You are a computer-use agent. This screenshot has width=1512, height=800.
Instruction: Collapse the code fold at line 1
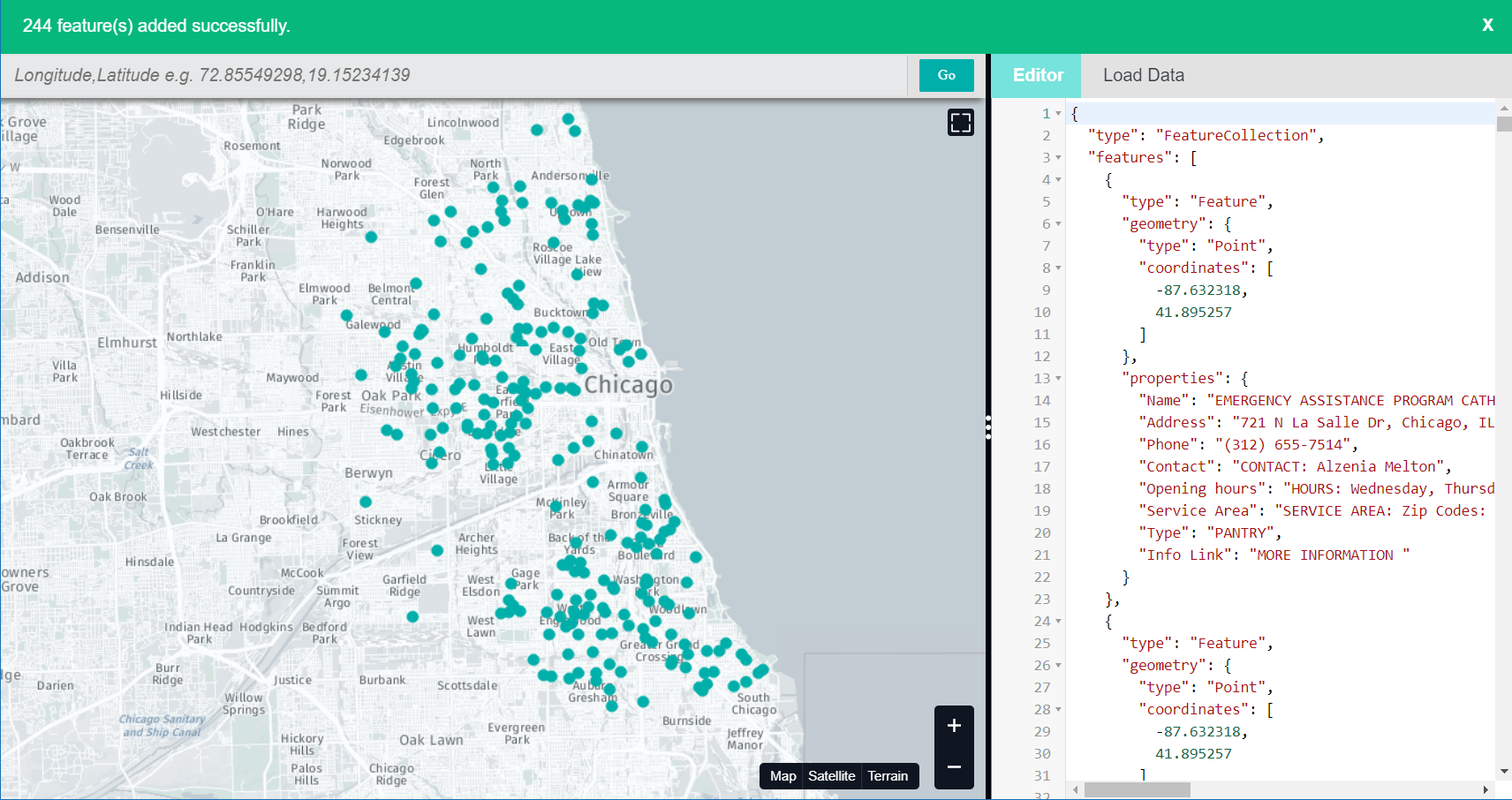pyautogui.click(x=1058, y=113)
